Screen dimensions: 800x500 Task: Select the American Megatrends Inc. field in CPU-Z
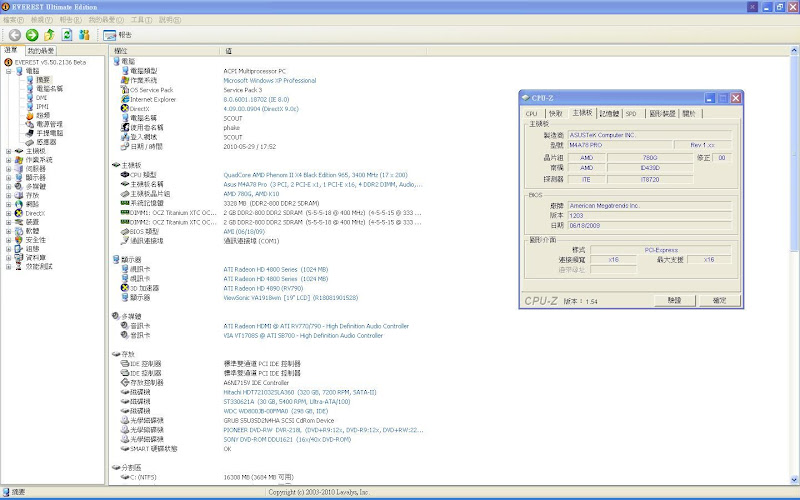649,206
